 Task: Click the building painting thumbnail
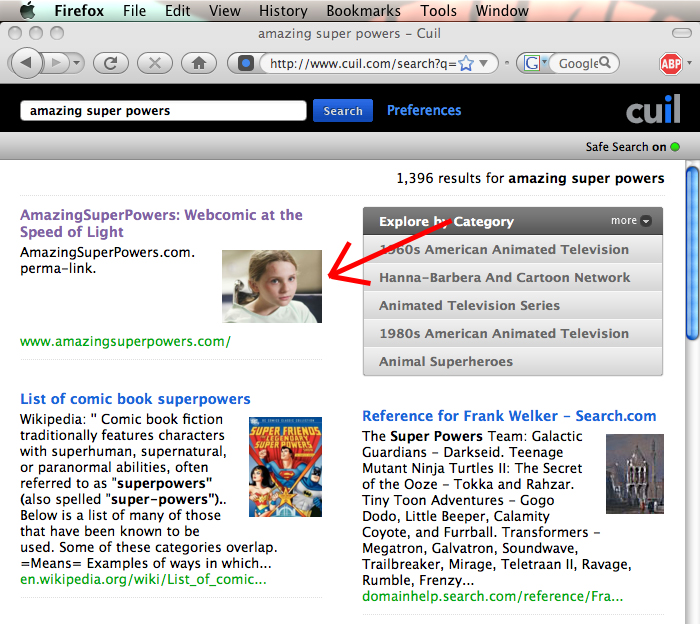point(635,474)
